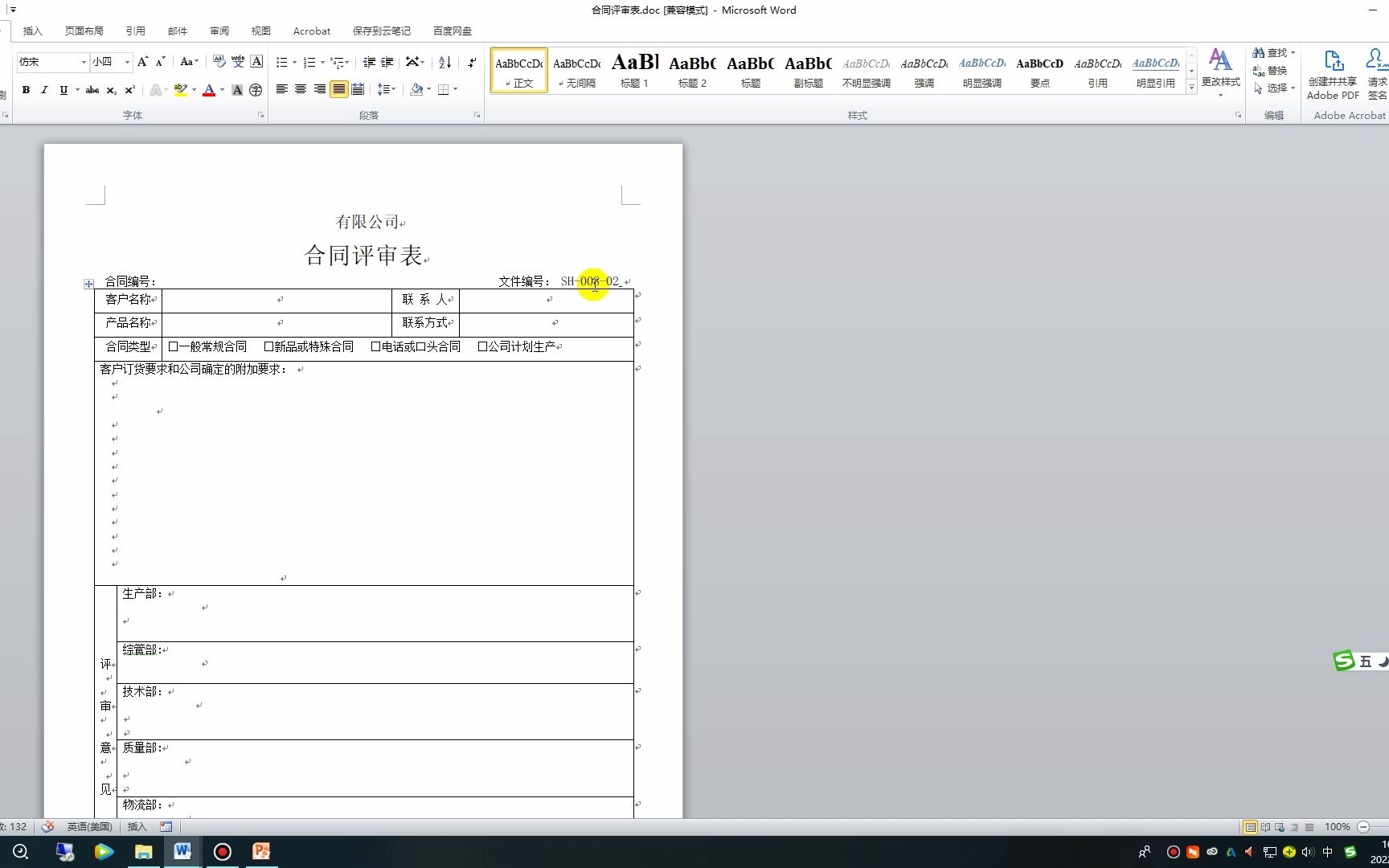Underline the selected text
This screenshot has width=1389, height=868.
pyautogui.click(x=64, y=90)
